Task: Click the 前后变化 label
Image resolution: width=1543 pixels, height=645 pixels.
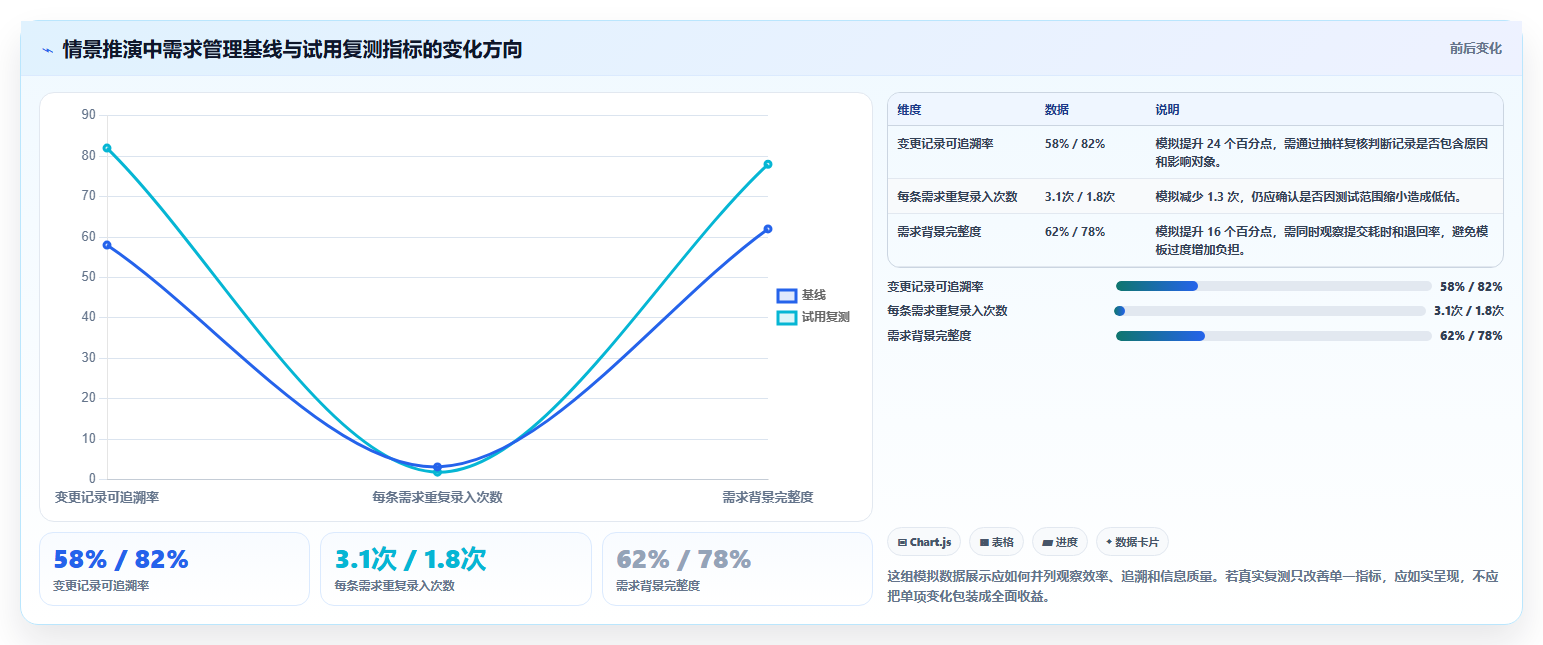Action: 1476,48
